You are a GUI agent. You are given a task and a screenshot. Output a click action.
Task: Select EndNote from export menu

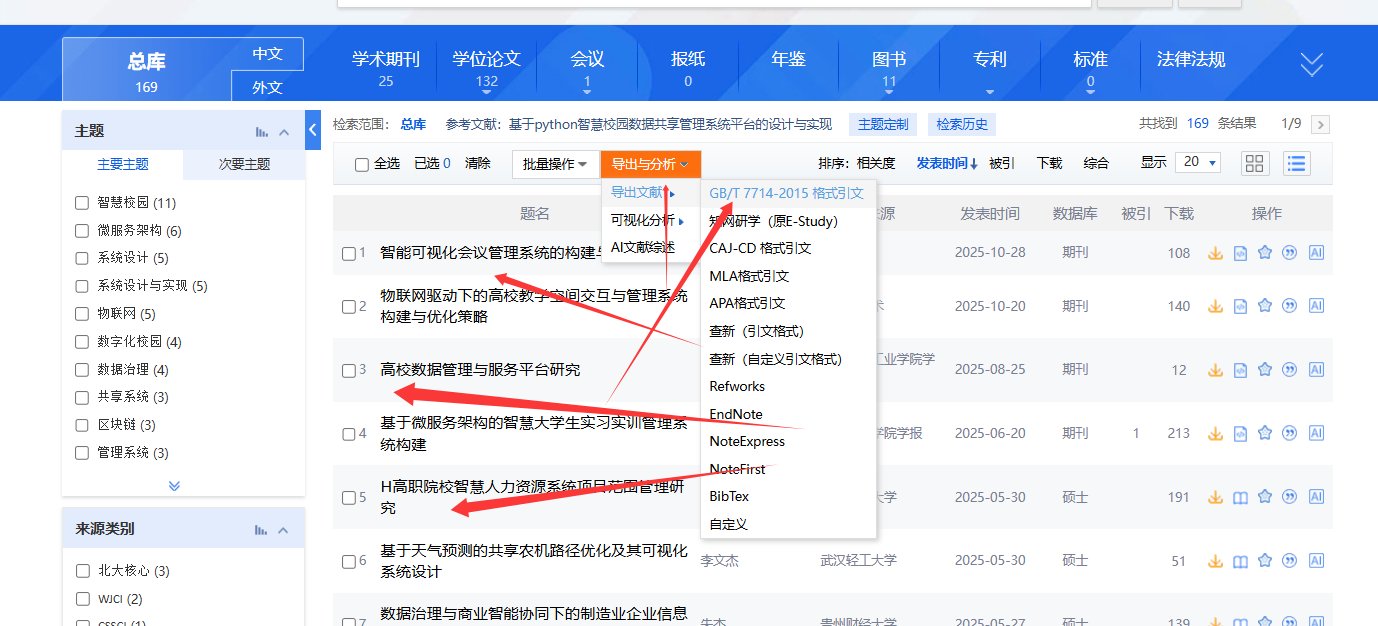click(x=736, y=414)
